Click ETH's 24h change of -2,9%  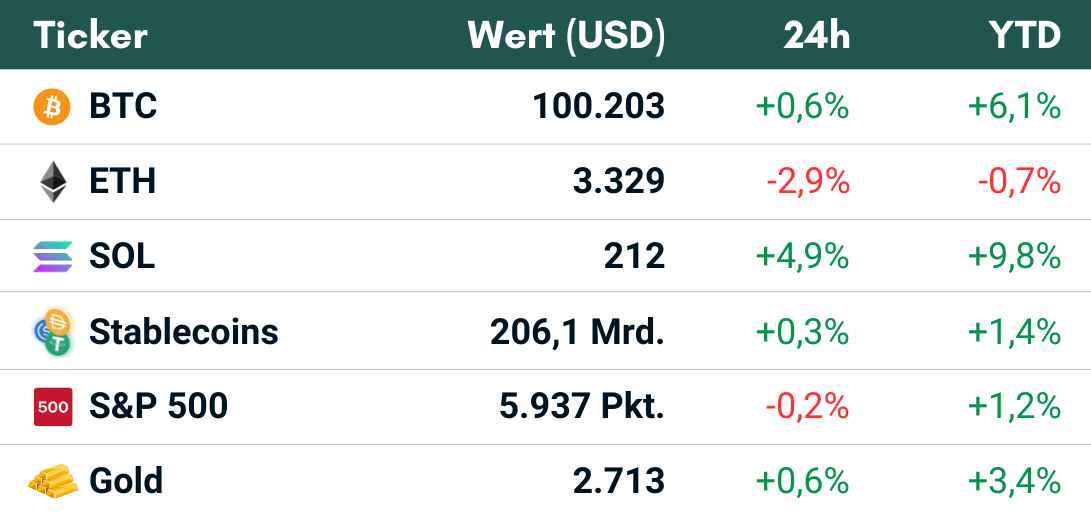click(807, 182)
